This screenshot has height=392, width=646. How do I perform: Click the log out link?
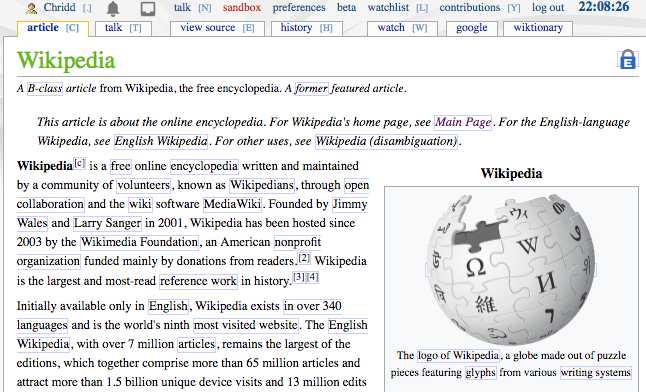548,7
